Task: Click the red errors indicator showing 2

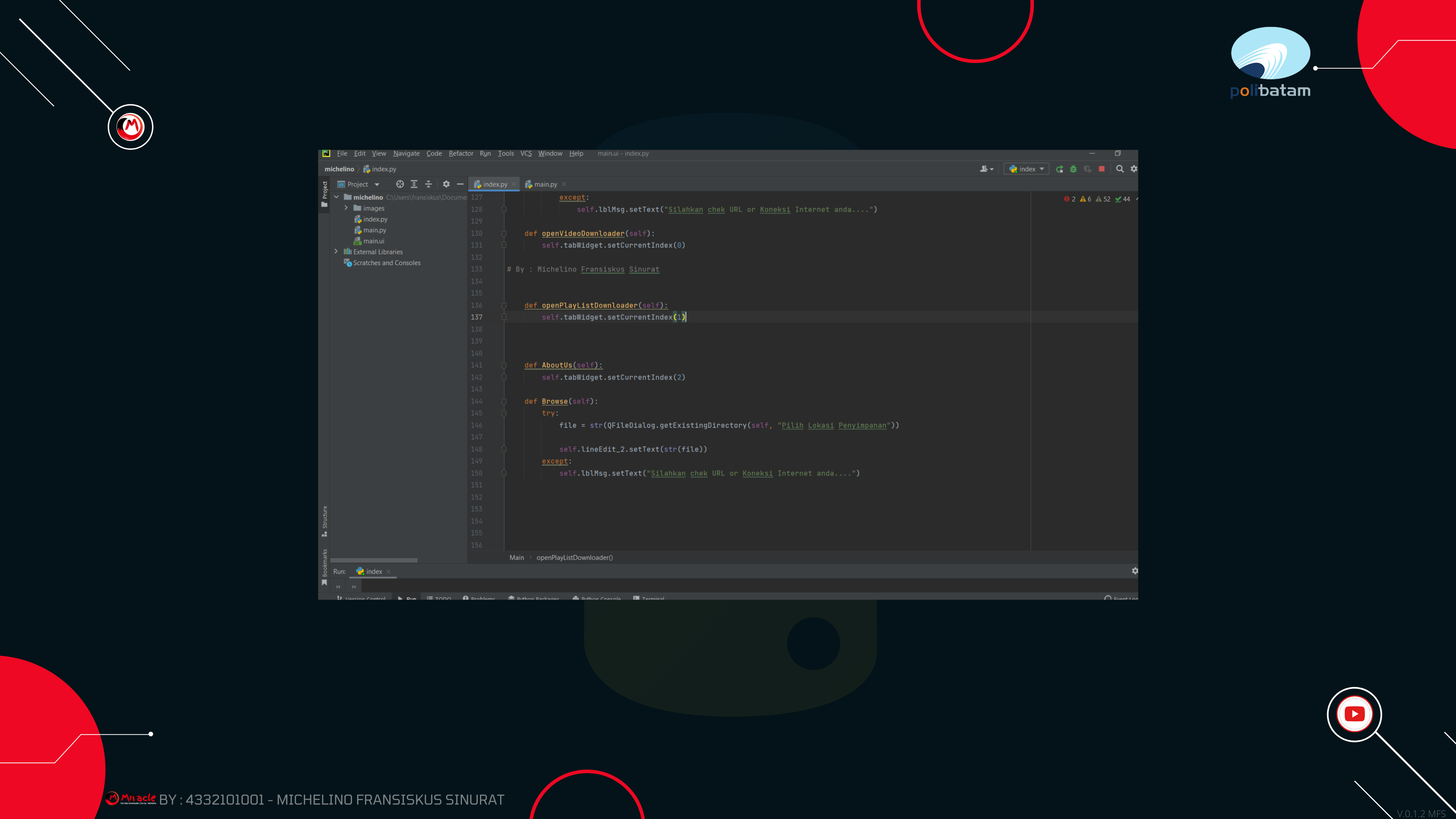Action: pyautogui.click(x=1069, y=199)
